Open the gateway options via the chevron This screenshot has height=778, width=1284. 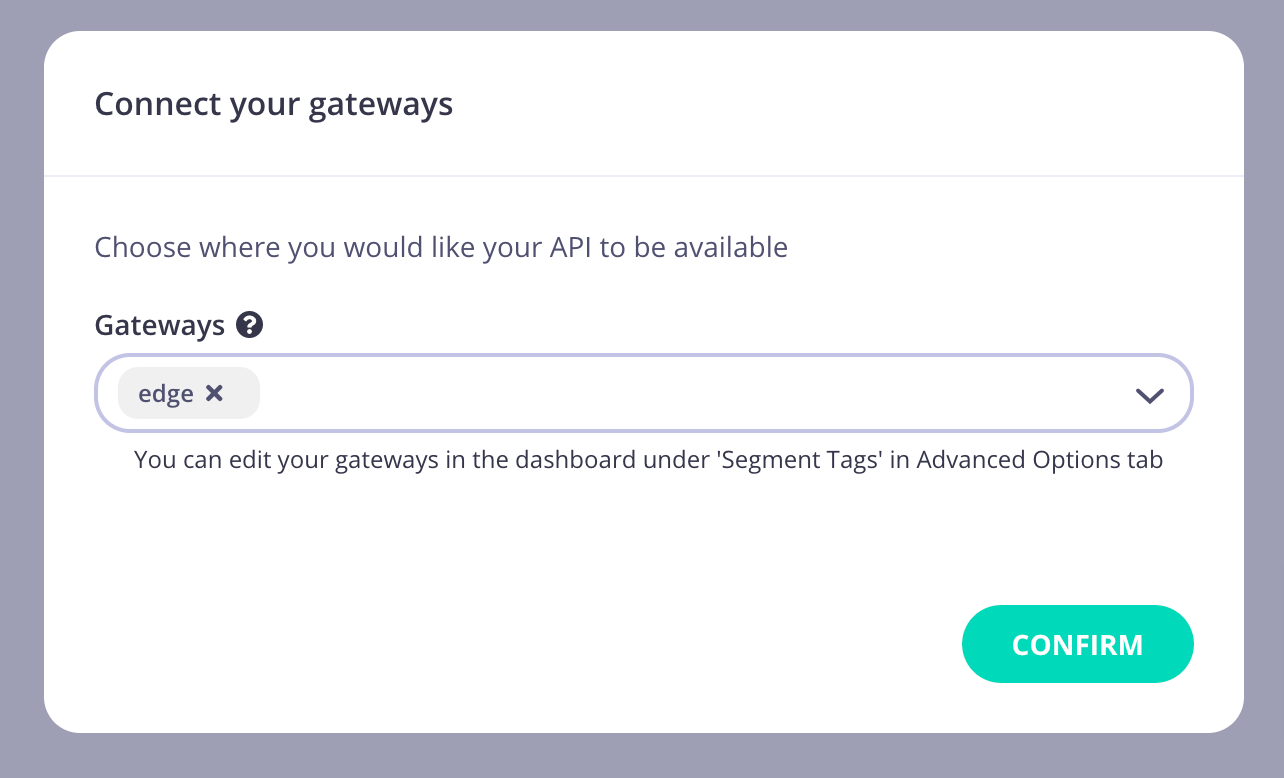1150,394
